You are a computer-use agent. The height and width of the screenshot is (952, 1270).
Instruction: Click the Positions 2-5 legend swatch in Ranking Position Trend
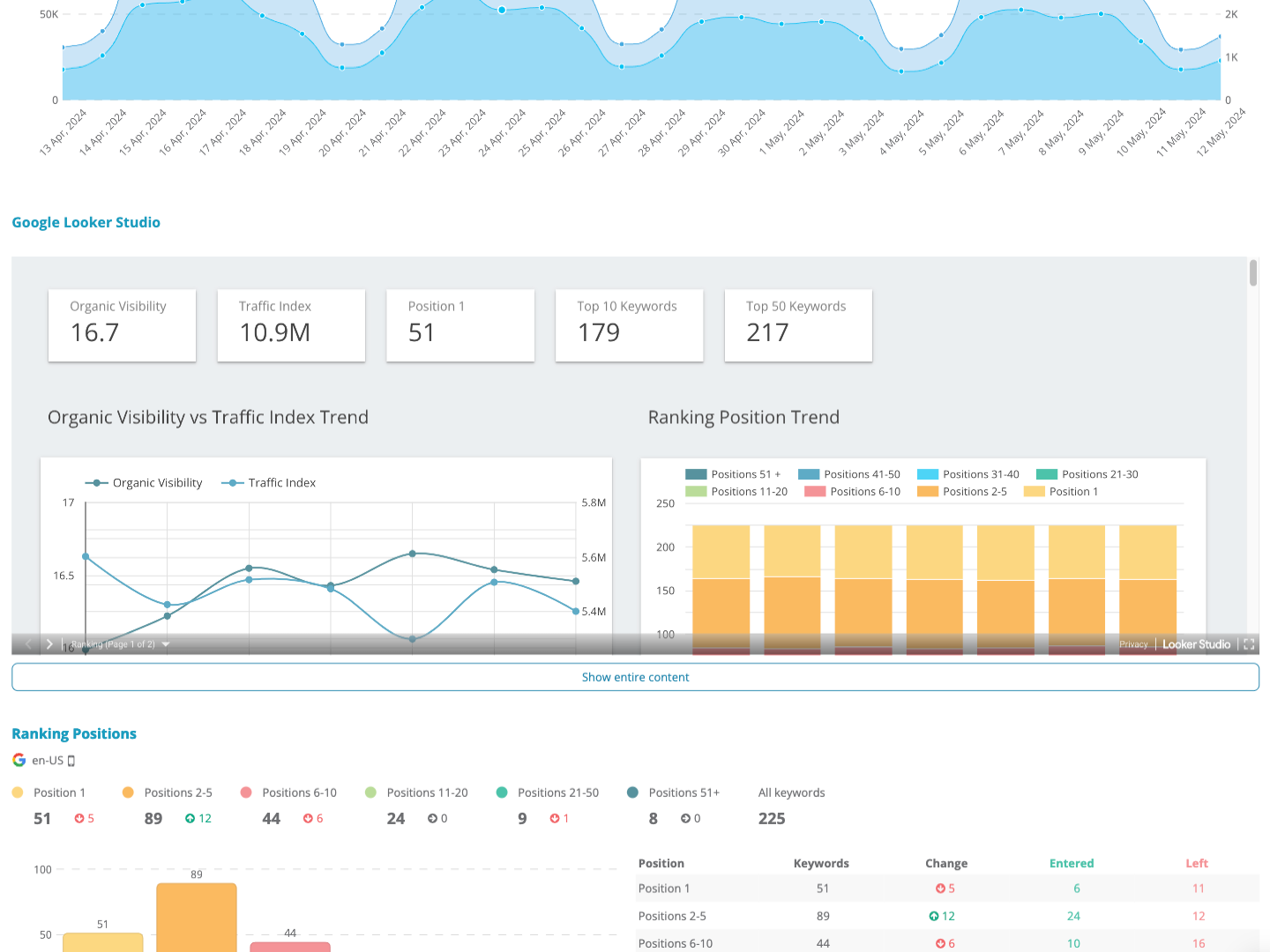tap(928, 492)
